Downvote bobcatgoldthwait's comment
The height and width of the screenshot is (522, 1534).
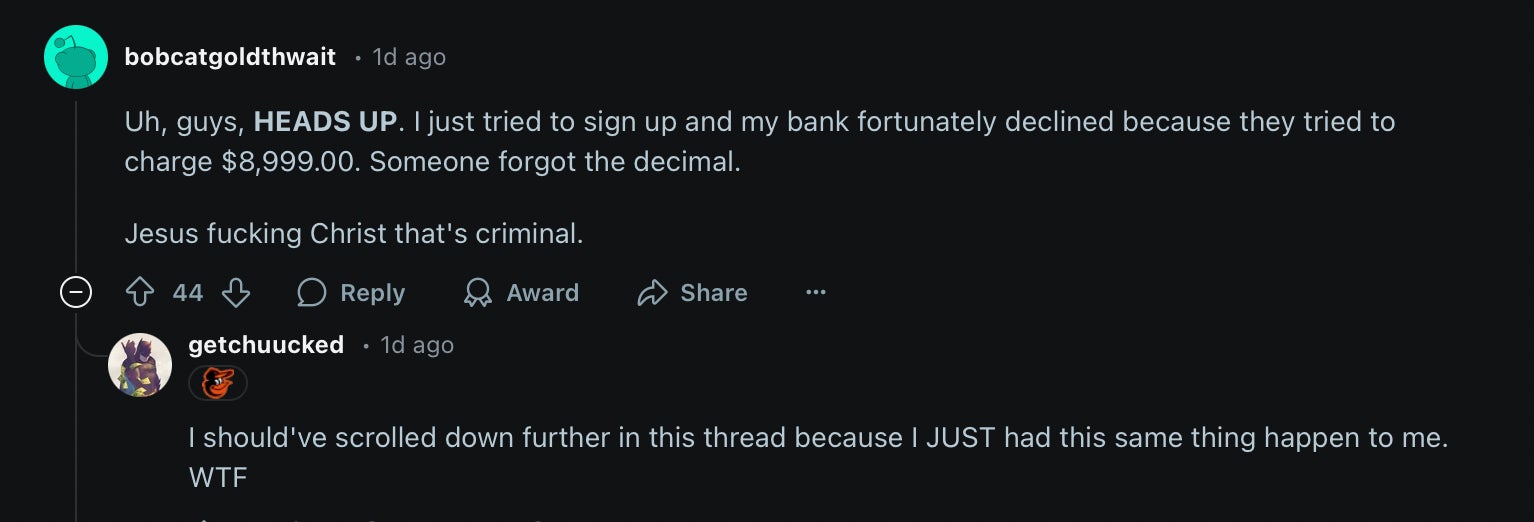click(235, 293)
